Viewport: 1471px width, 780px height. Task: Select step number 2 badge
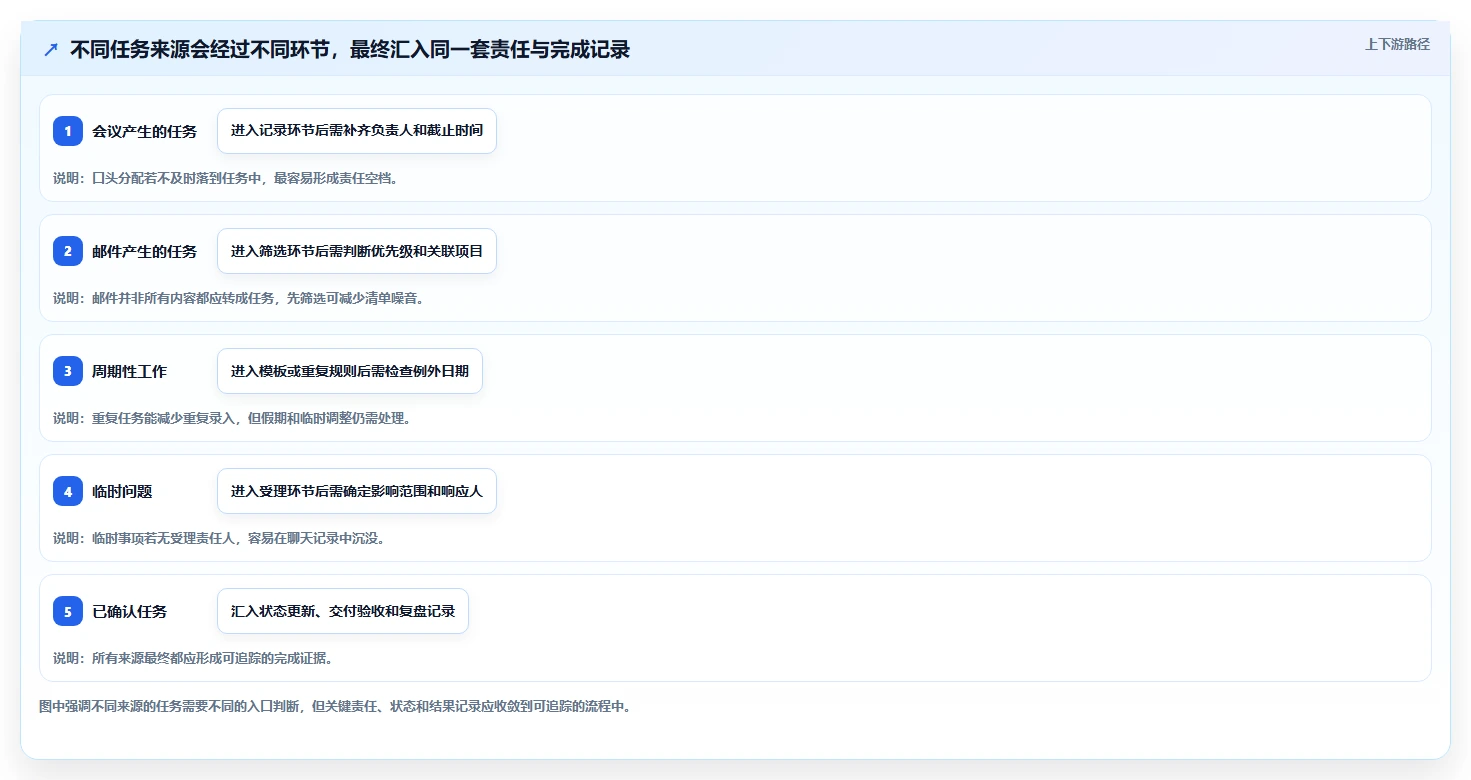(x=68, y=251)
